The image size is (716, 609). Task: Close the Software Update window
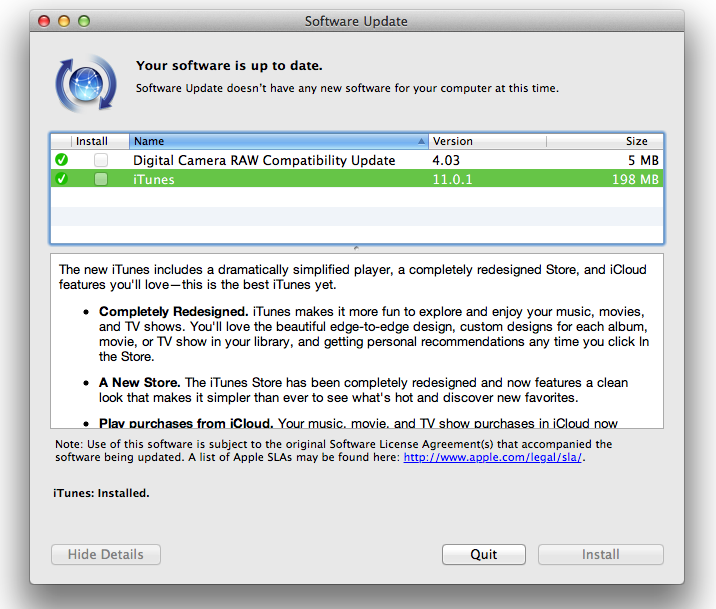point(44,21)
